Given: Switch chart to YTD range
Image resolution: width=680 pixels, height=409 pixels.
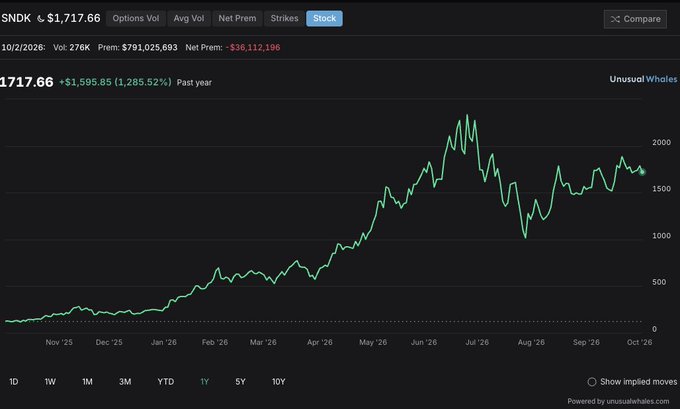Looking at the screenshot, I should click(x=166, y=382).
